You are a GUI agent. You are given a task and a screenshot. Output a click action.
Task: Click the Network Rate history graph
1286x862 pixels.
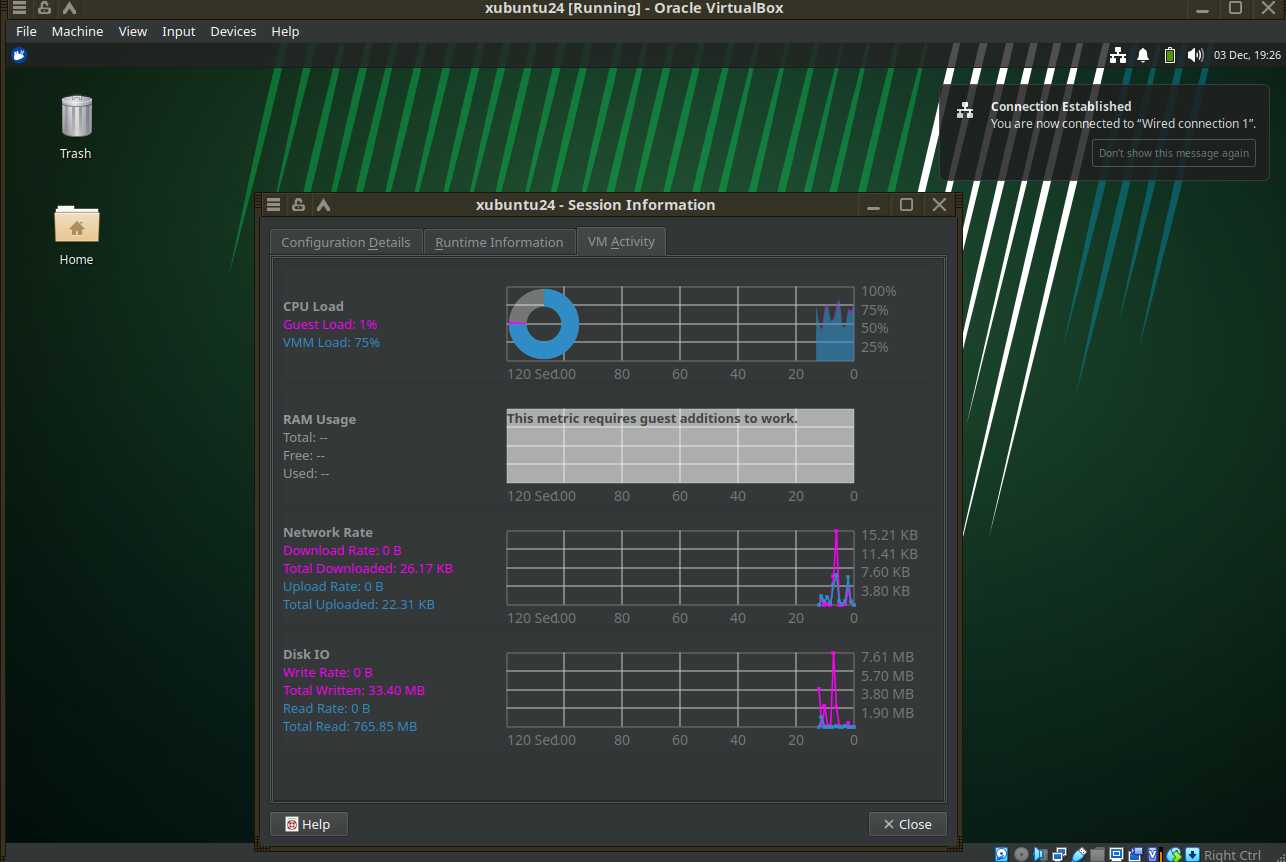[680, 568]
